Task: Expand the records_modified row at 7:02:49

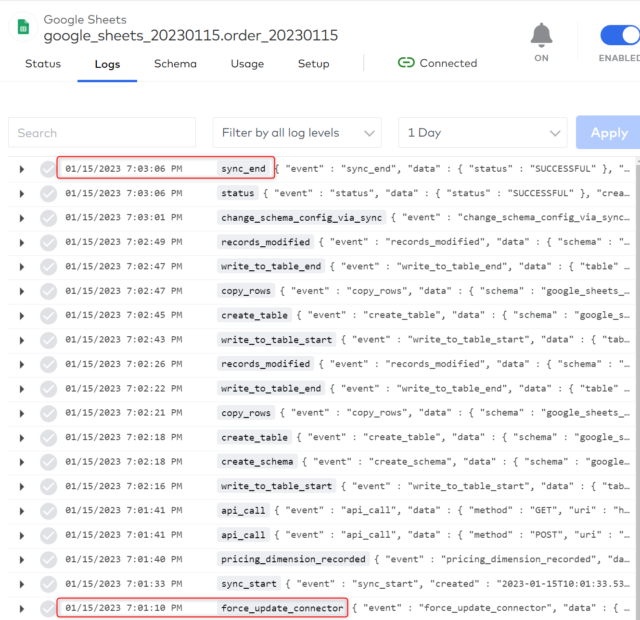Action: point(22,242)
